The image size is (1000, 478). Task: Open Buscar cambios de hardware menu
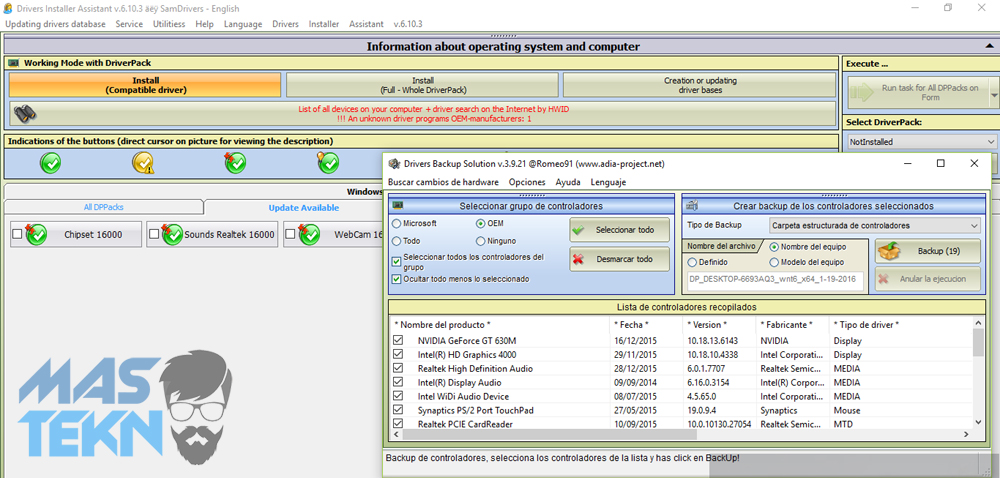pyautogui.click(x=443, y=182)
